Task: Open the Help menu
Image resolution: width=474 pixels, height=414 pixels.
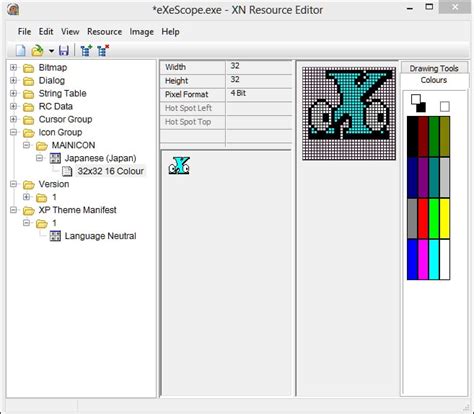Action: pos(170,32)
